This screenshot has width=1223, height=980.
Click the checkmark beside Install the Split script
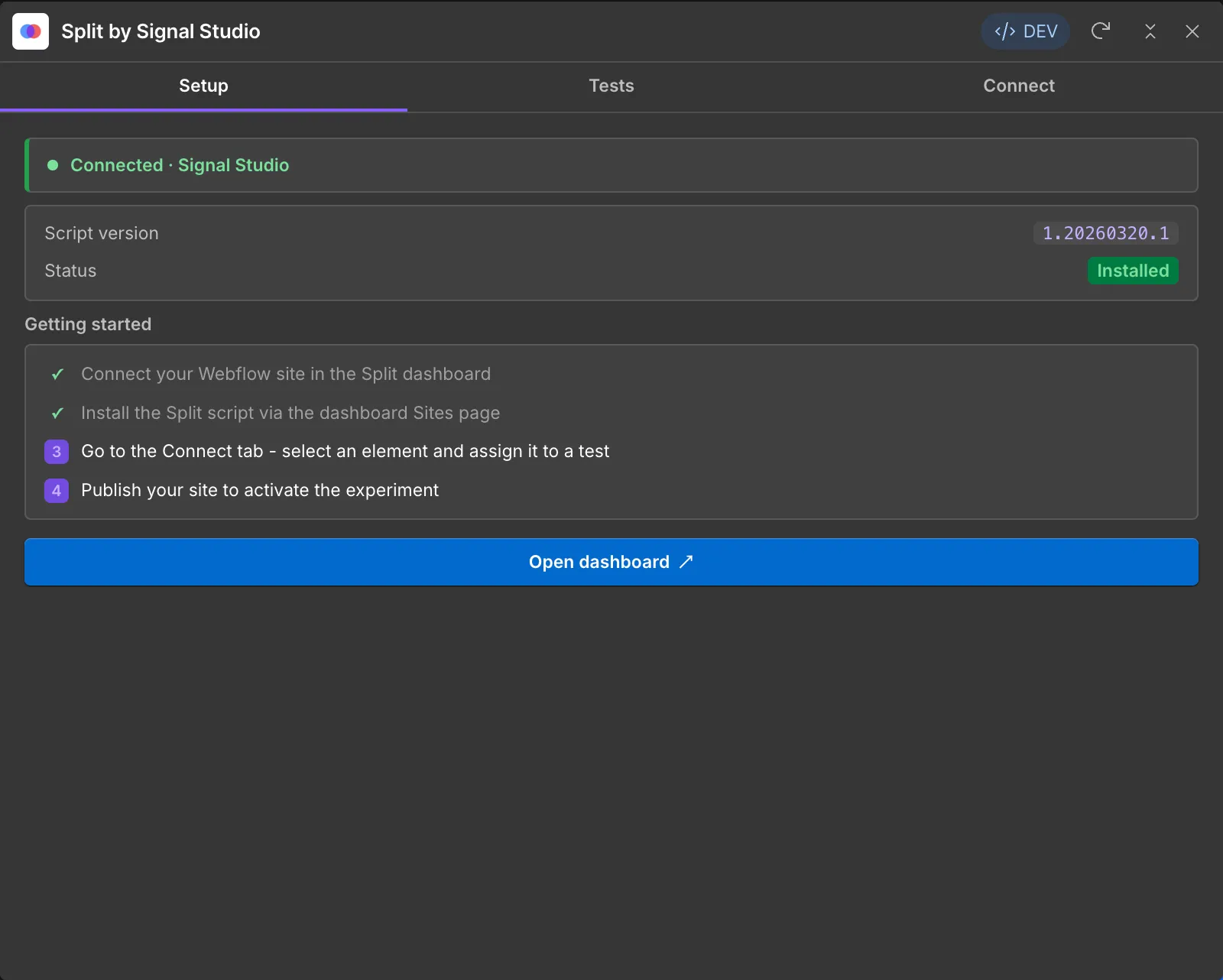(x=57, y=414)
